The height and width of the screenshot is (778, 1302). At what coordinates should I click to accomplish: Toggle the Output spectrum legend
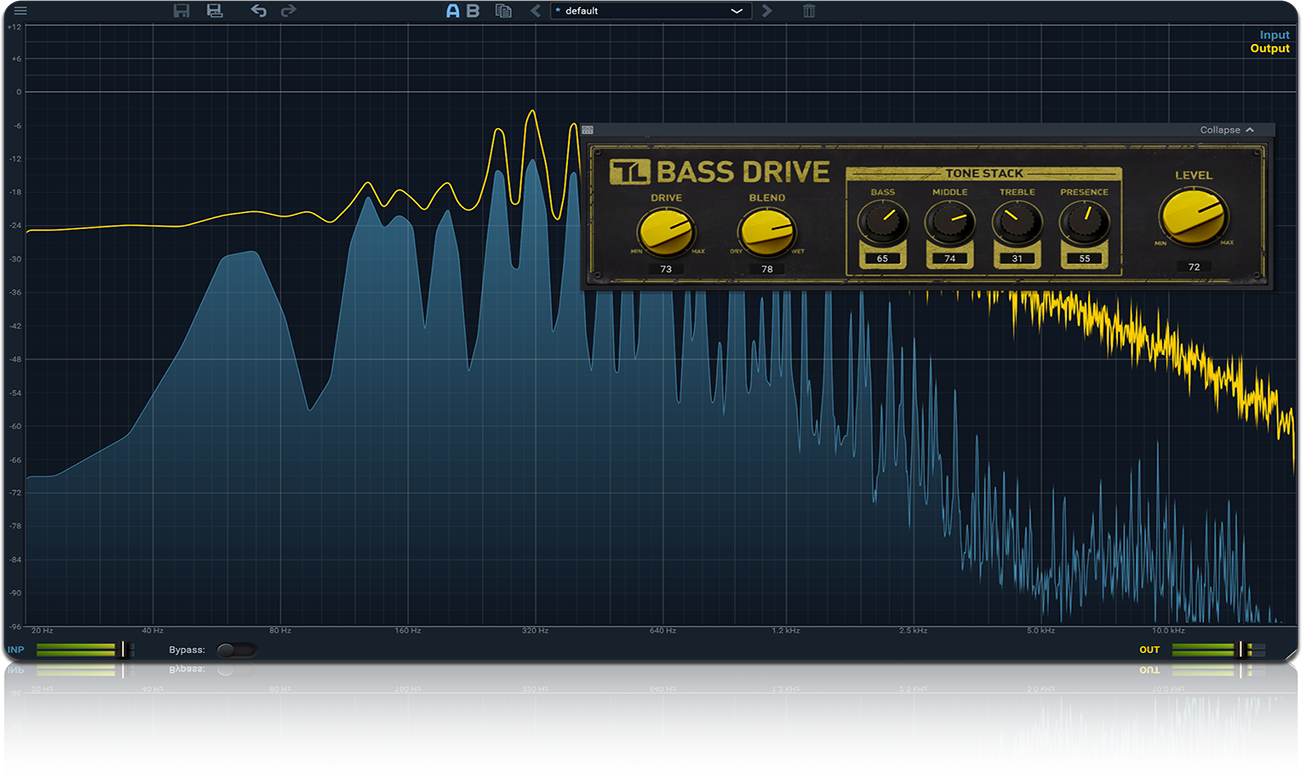click(1270, 48)
